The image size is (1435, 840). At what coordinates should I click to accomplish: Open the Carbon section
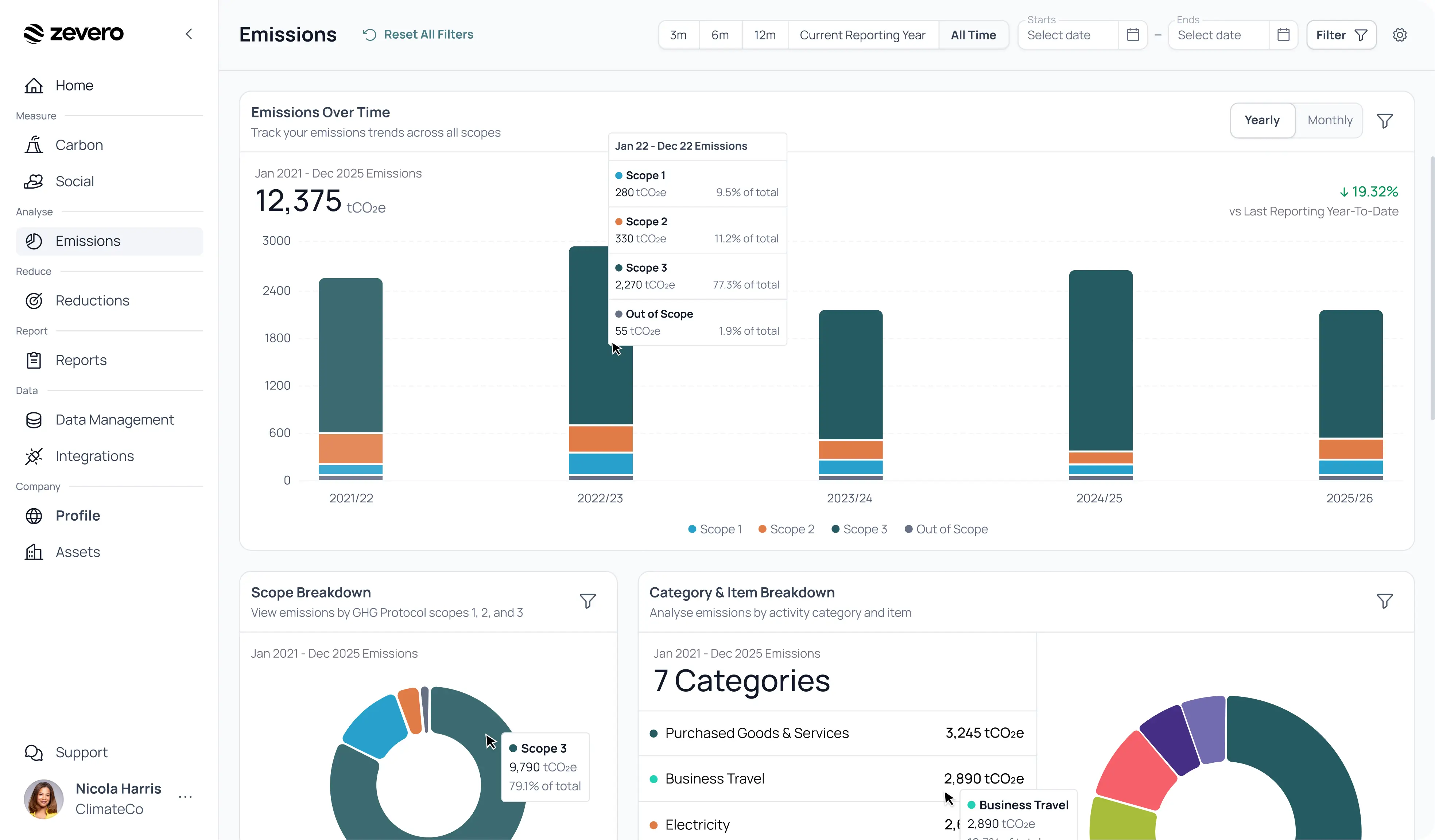coord(109,145)
